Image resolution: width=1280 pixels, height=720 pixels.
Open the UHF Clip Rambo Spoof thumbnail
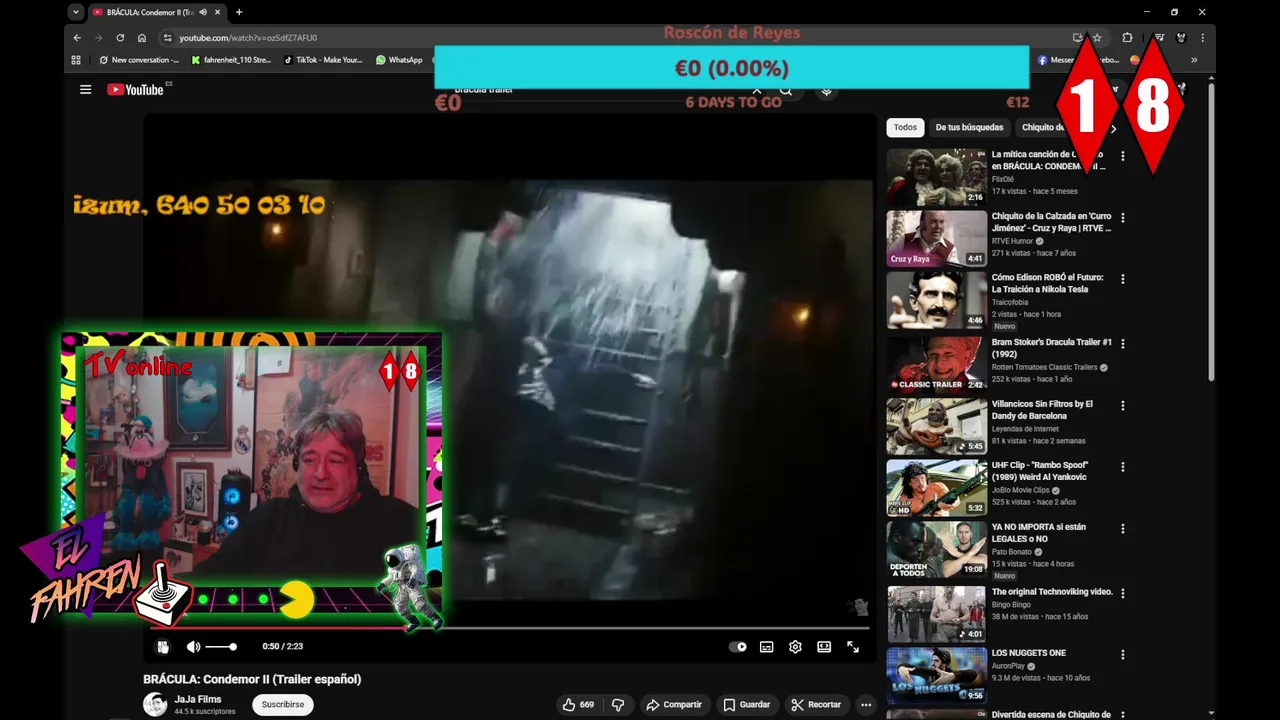click(x=937, y=488)
